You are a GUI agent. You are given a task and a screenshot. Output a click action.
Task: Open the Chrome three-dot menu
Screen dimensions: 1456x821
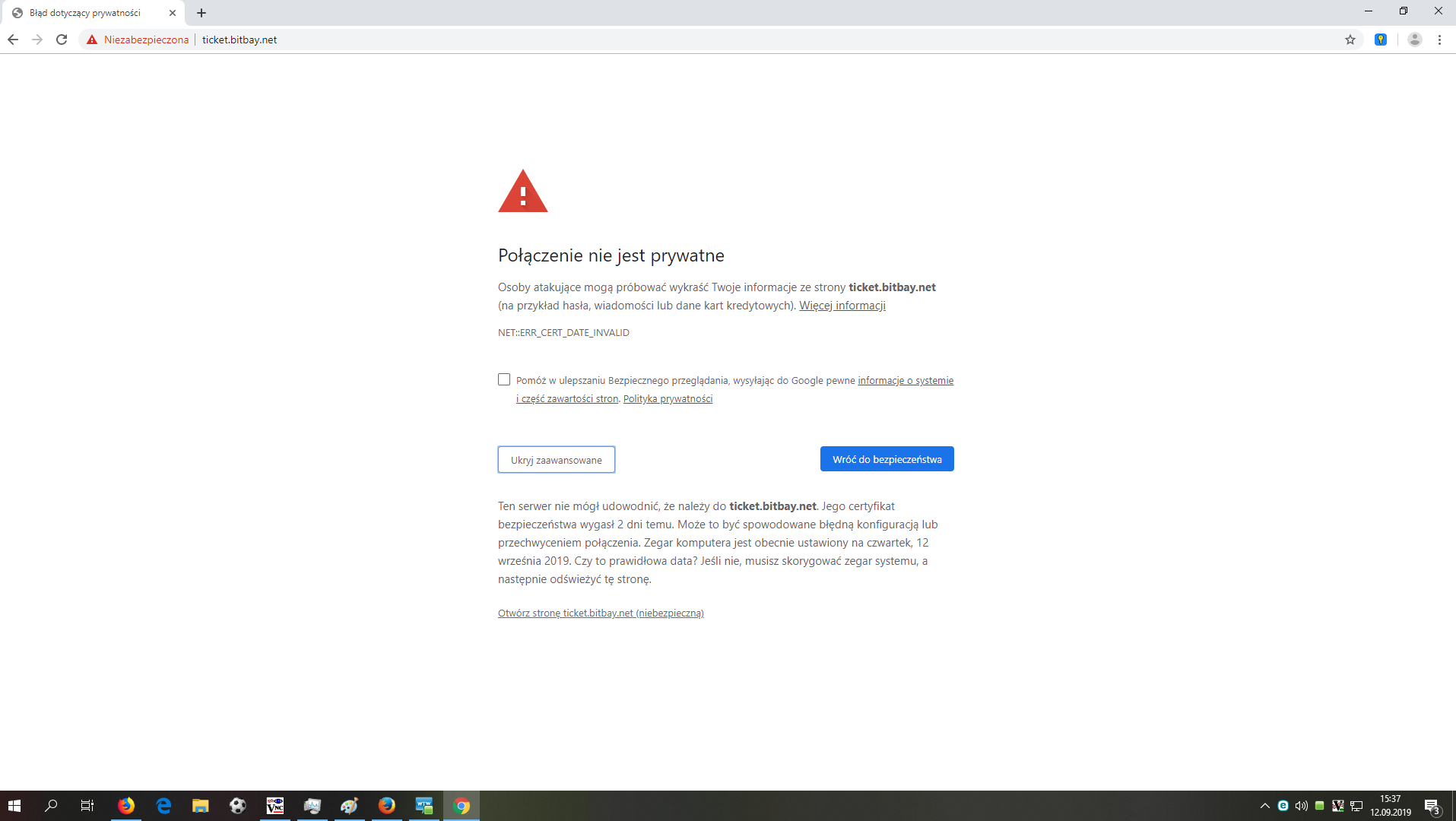tap(1439, 40)
